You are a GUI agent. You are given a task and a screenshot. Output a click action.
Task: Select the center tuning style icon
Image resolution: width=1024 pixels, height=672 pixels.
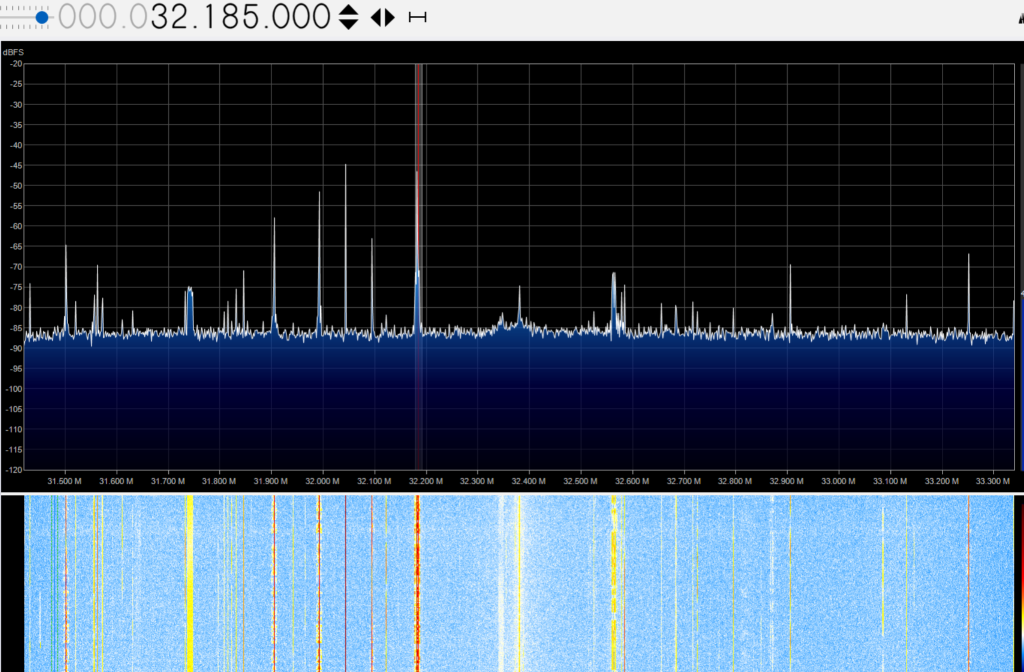point(417,17)
